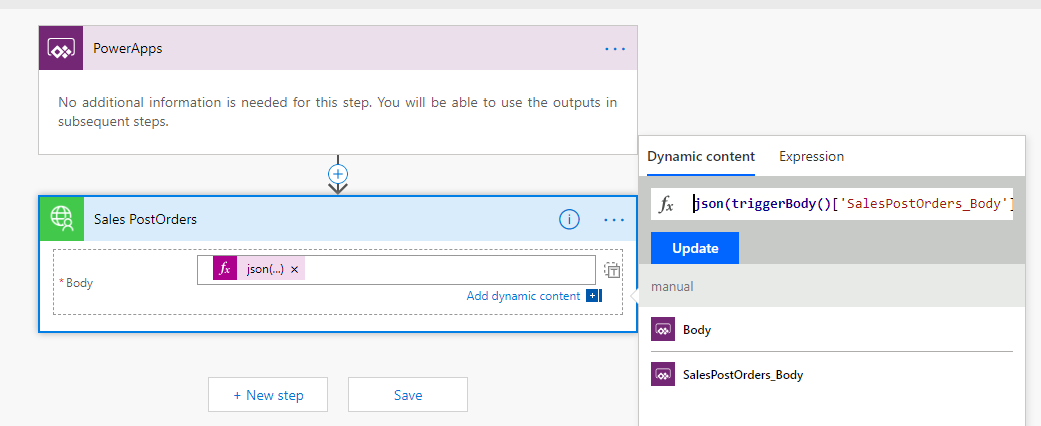Viewport: 1041px width, 426px height.
Task: Show Sales PostOrders info icon details
Action: pyautogui.click(x=569, y=219)
